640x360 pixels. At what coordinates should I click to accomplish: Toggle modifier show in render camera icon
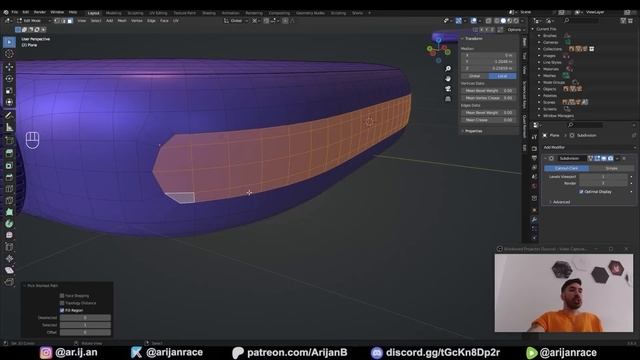pyautogui.click(x=610, y=158)
